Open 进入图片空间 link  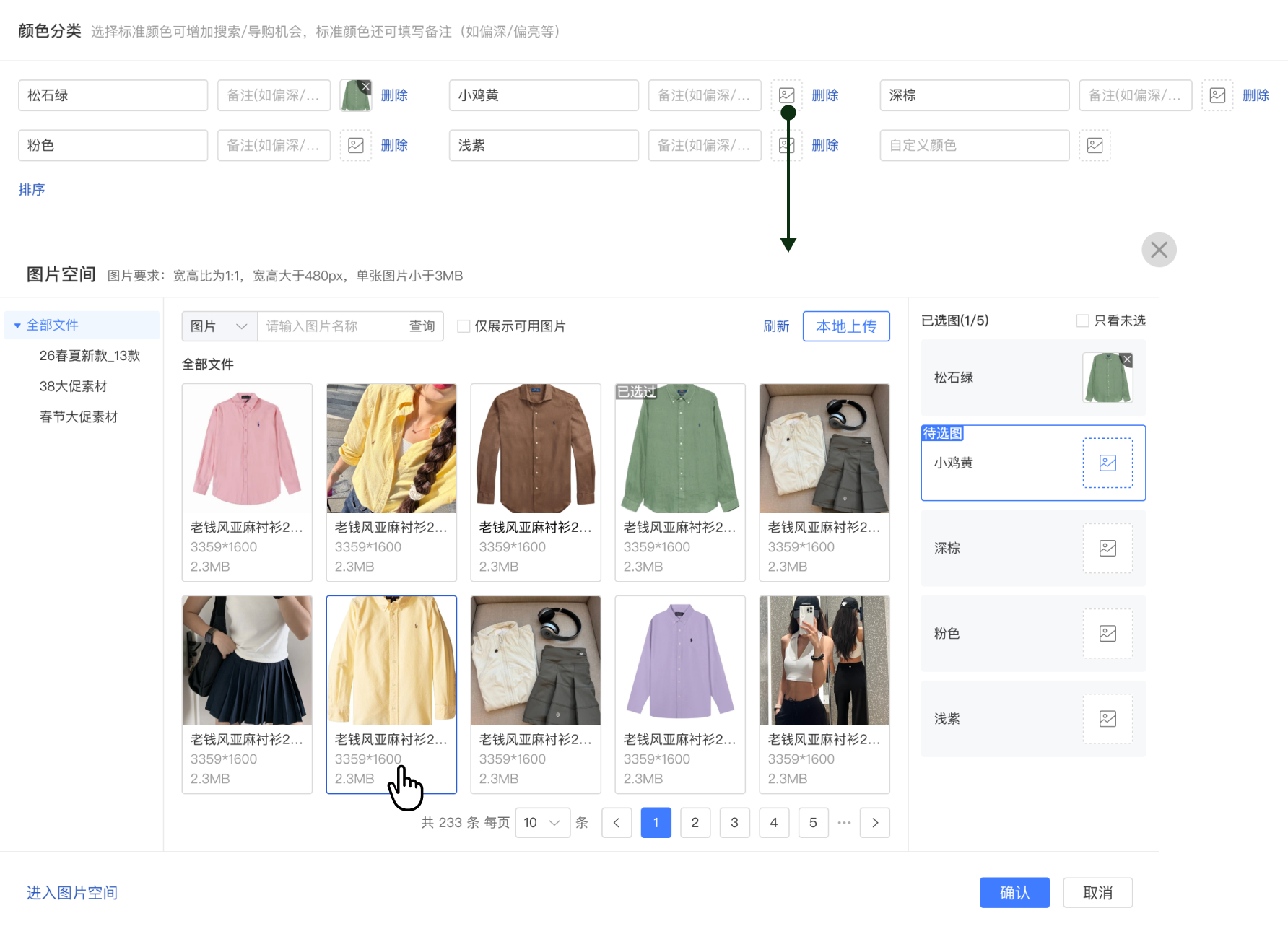click(x=72, y=893)
